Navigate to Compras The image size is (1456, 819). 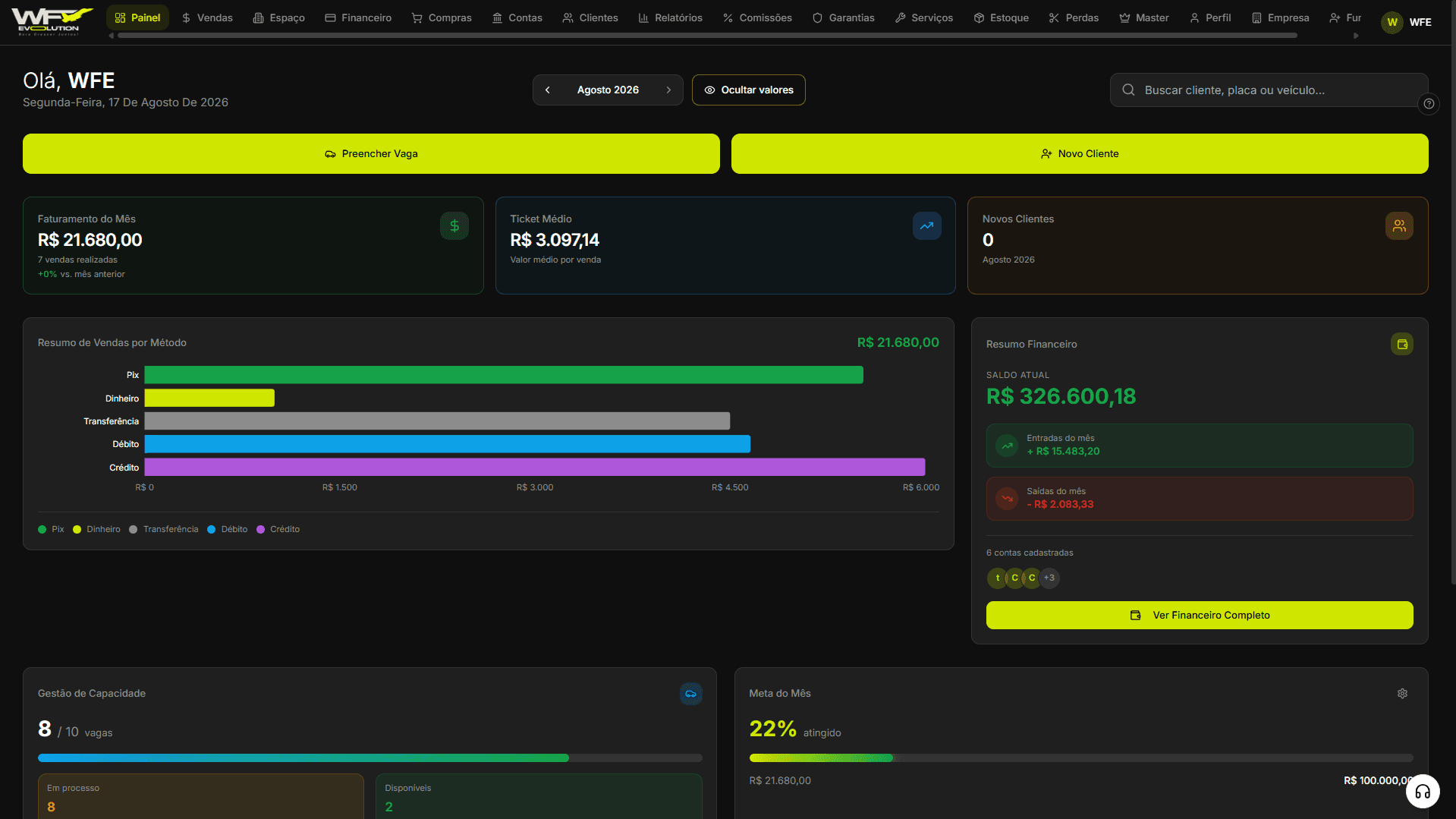[442, 17]
